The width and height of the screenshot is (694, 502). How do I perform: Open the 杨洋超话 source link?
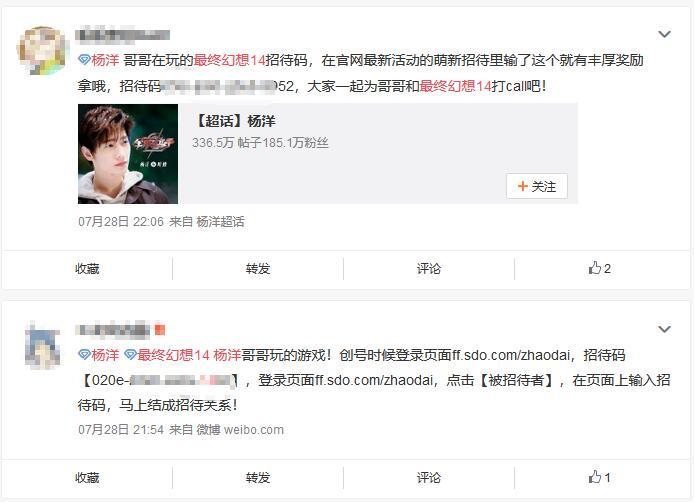tap(220, 221)
